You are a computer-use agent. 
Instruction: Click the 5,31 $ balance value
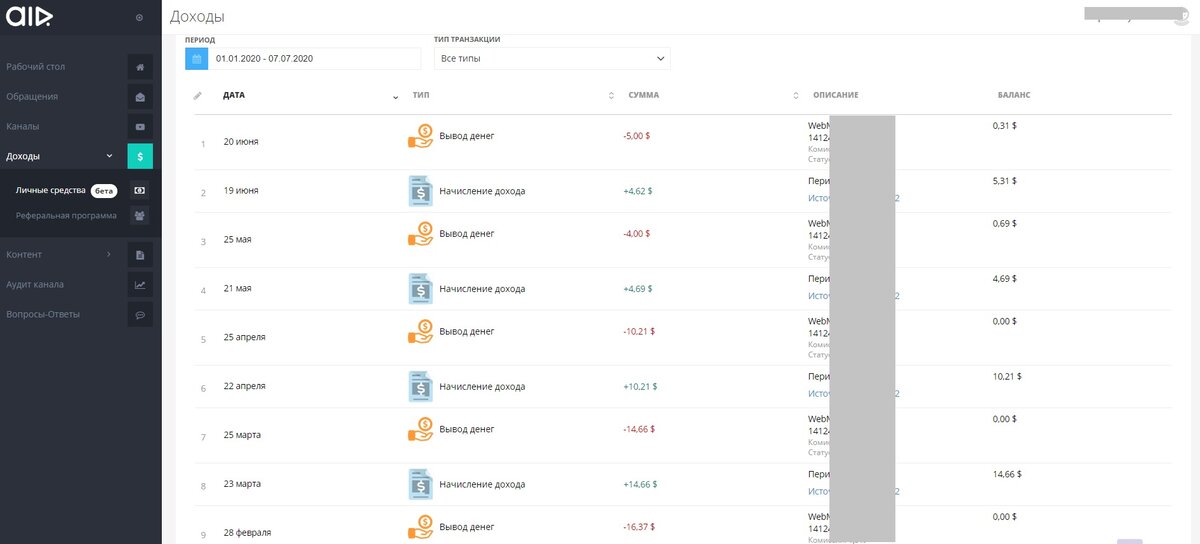coord(1004,181)
